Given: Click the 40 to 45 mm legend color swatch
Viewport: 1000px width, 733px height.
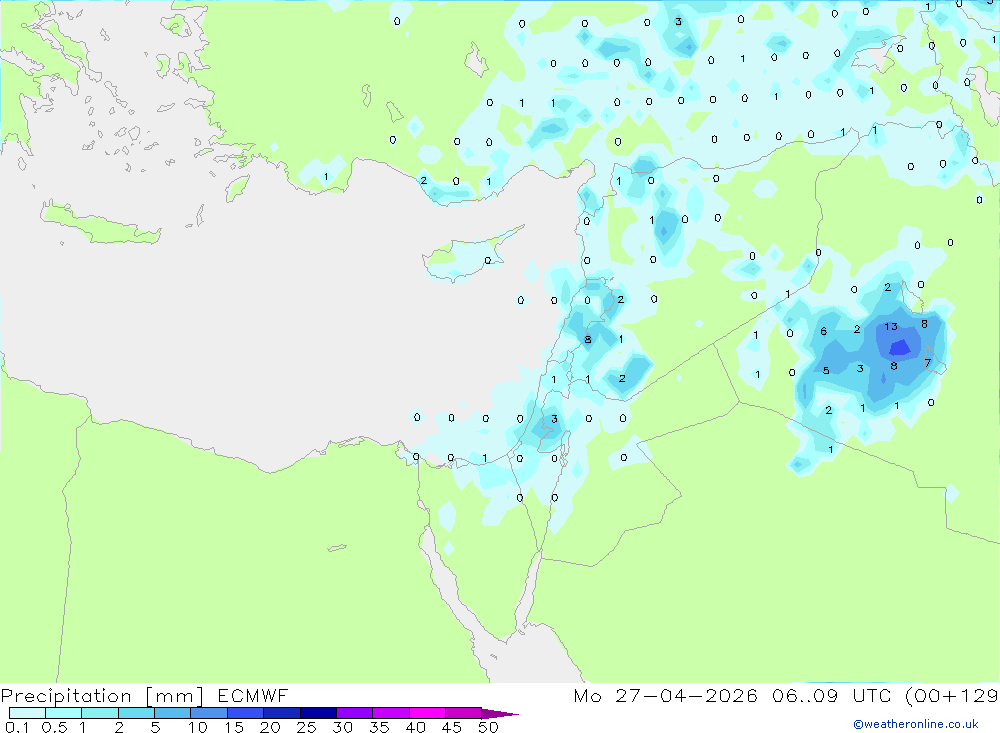Looking at the screenshot, I should (x=427, y=713).
